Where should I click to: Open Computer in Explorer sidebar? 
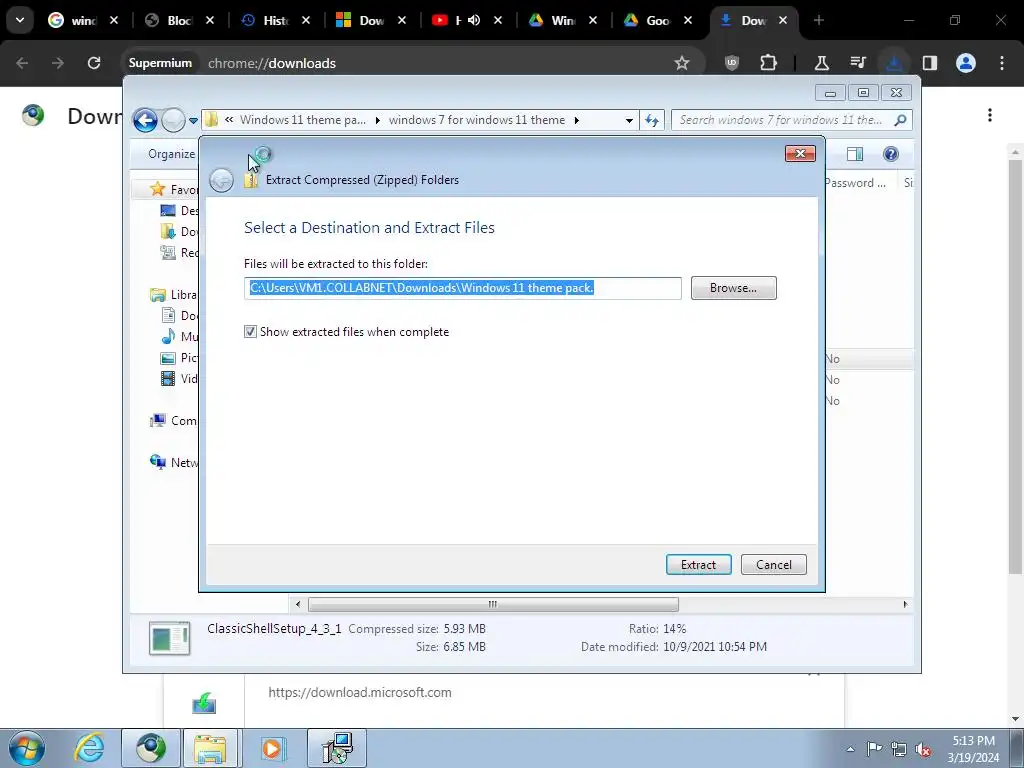[x=174, y=421]
